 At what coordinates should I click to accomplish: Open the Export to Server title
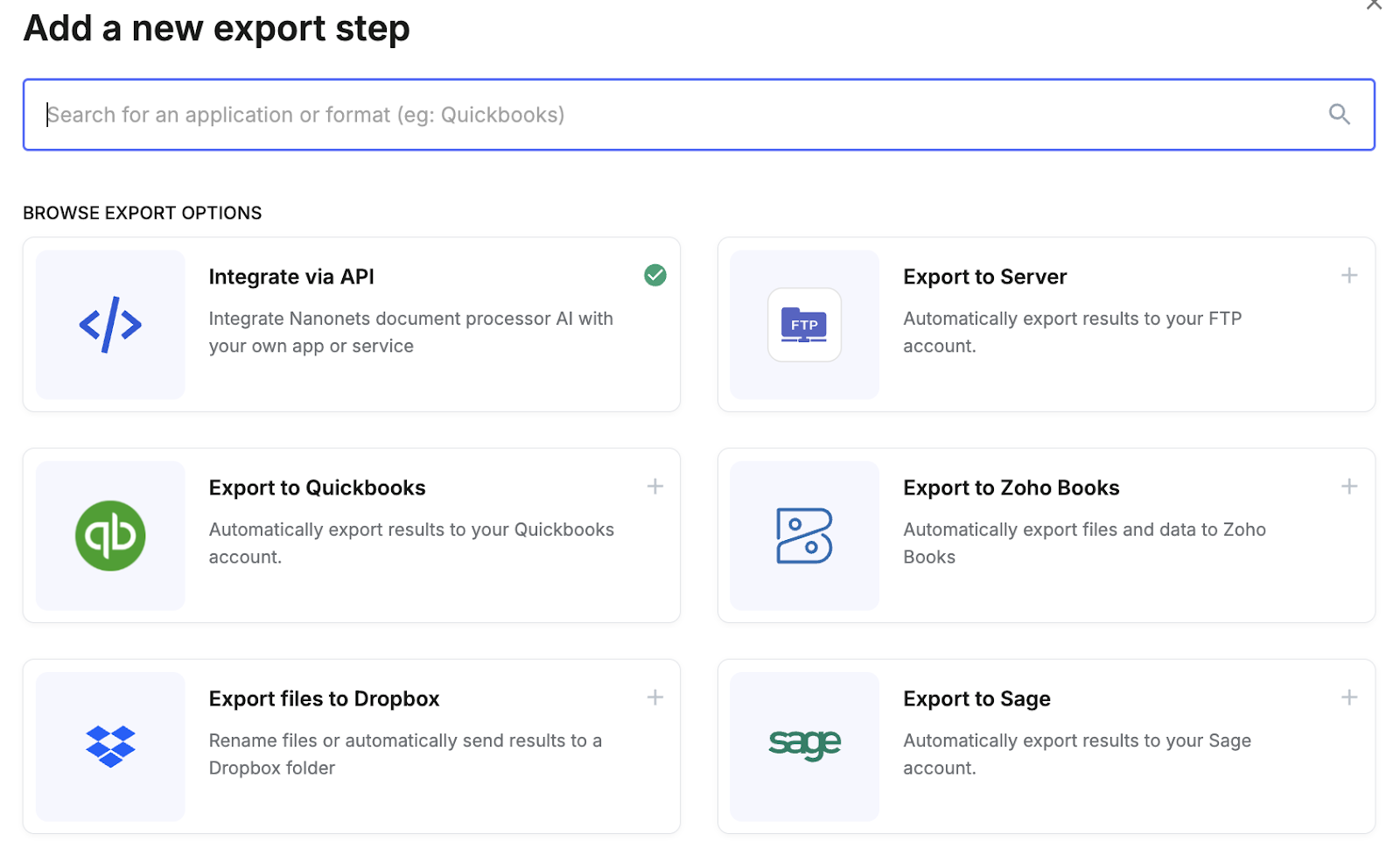[x=984, y=277]
